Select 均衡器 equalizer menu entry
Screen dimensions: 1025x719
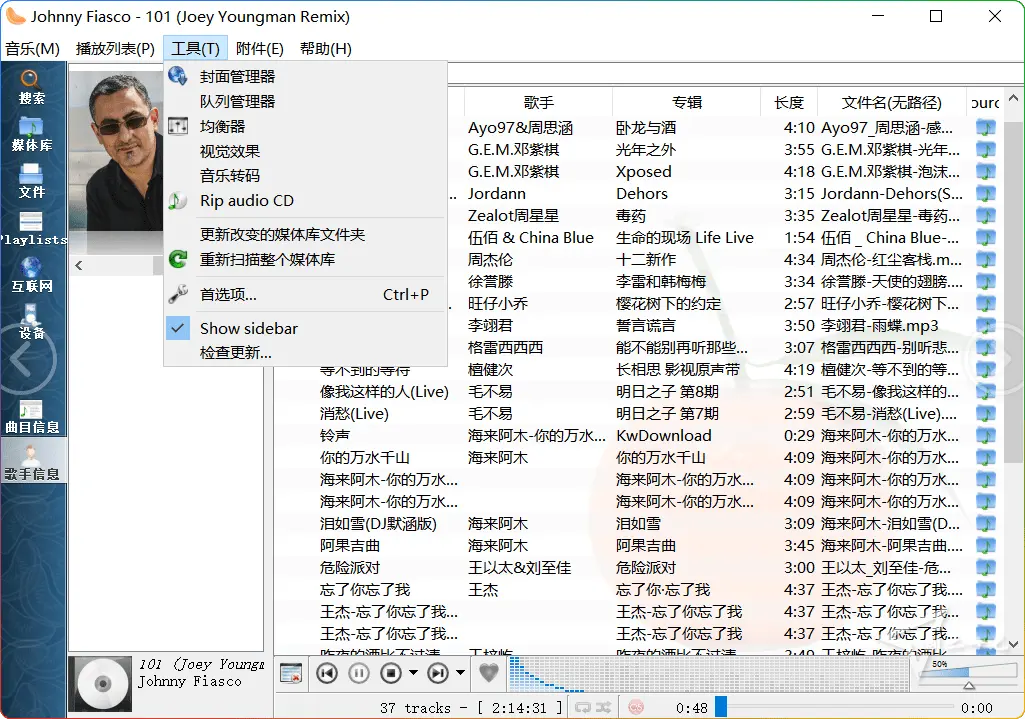point(305,126)
